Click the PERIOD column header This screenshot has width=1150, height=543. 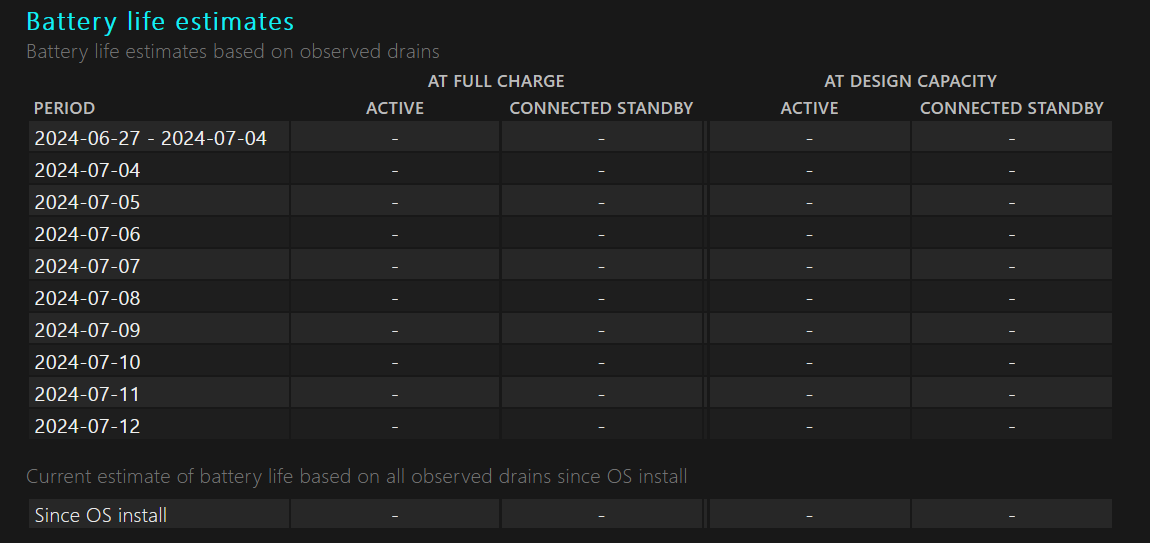tap(65, 108)
